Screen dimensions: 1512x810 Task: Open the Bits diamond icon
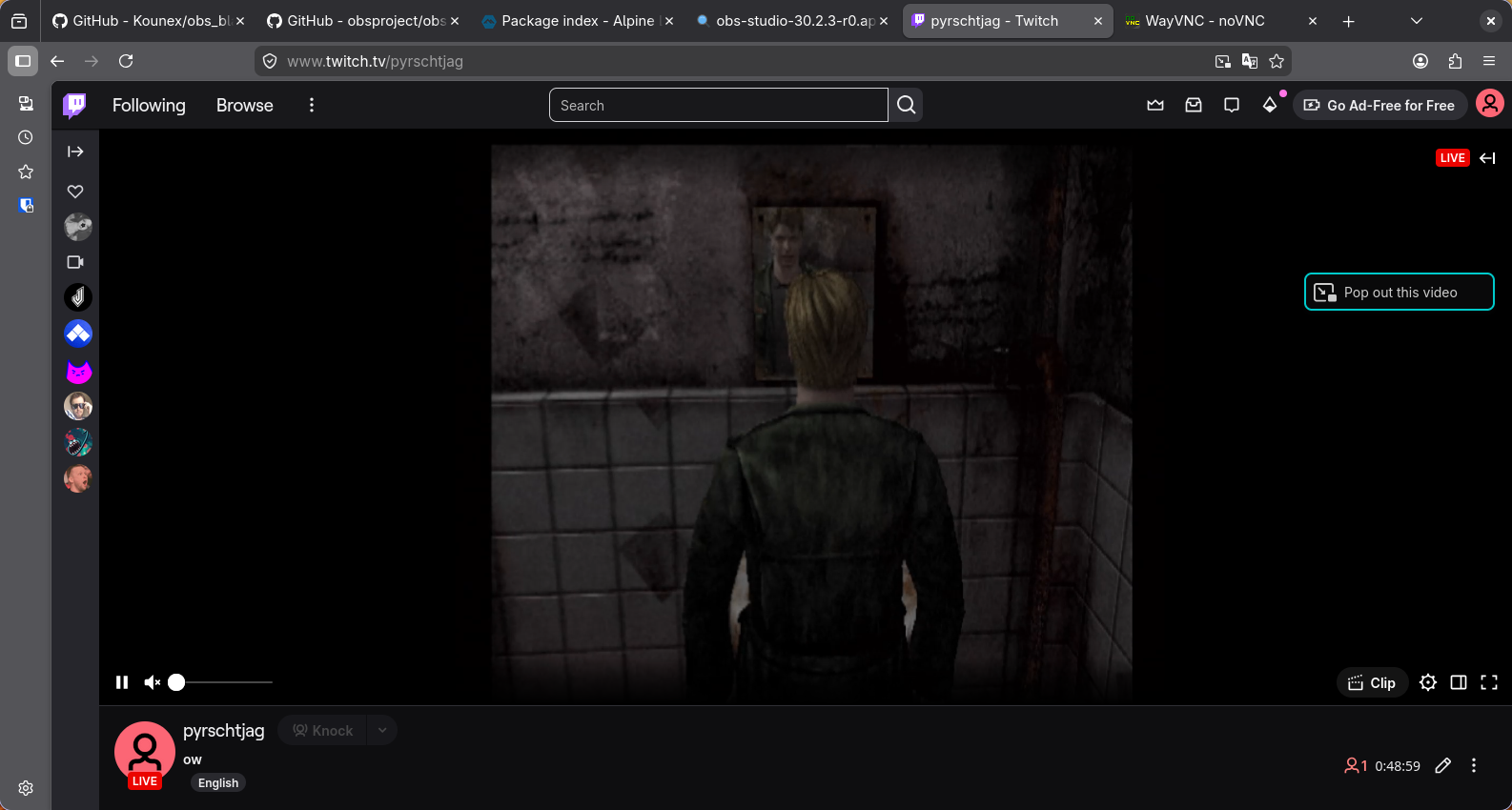(1270, 105)
